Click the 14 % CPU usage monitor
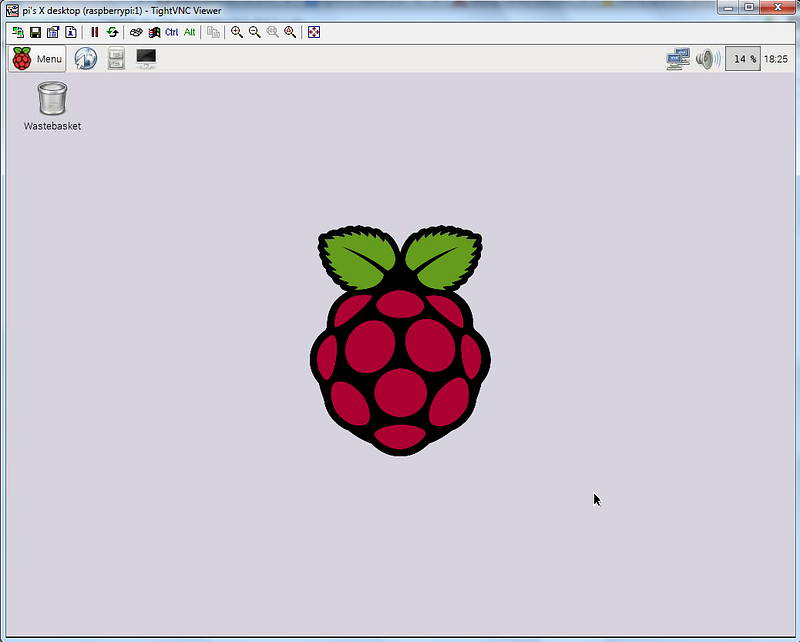This screenshot has height=642, width=800. pyautogui.click(x=743, y=59)
